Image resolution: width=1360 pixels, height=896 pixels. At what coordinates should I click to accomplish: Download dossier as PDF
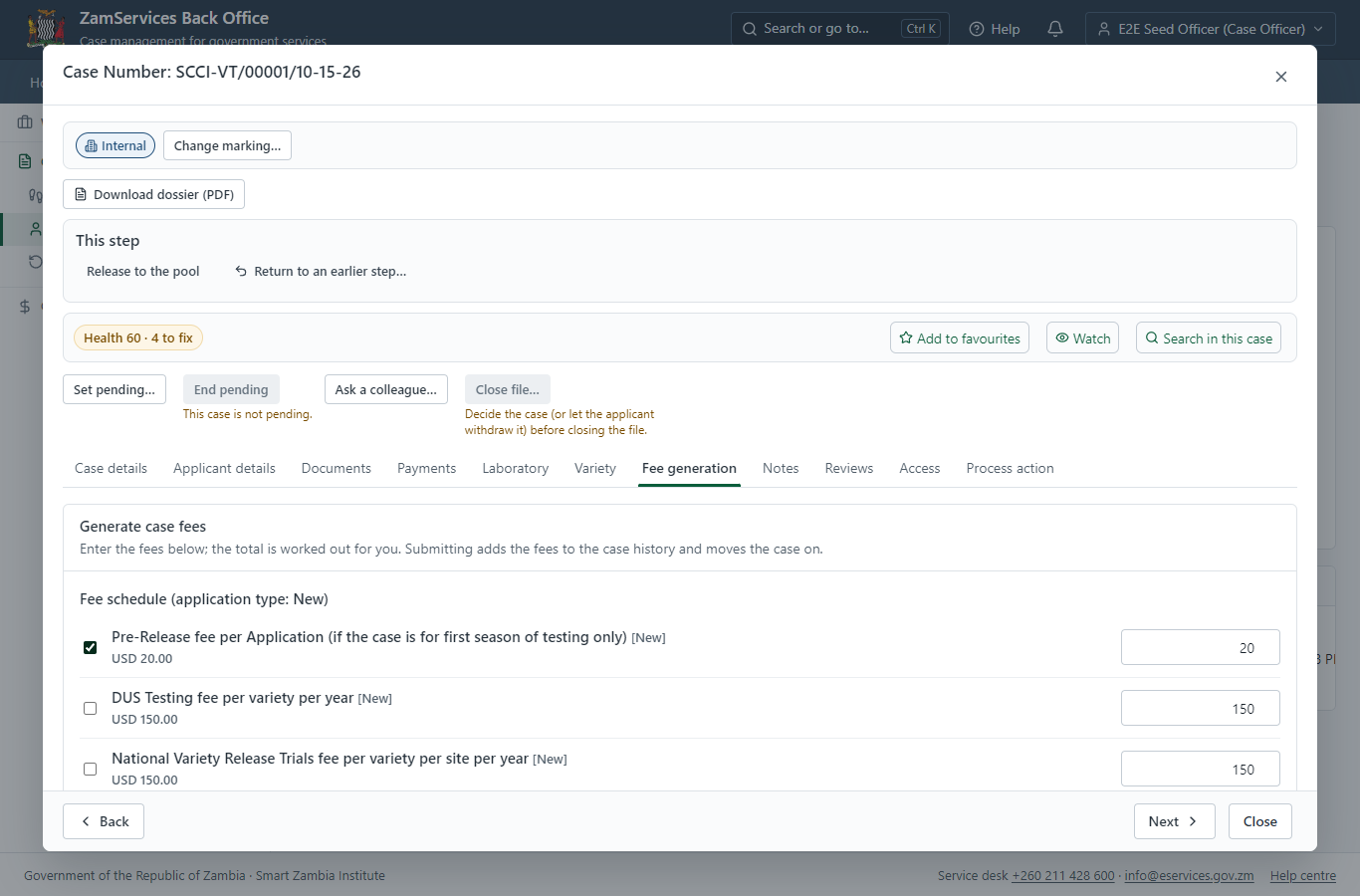coord(153,194)
